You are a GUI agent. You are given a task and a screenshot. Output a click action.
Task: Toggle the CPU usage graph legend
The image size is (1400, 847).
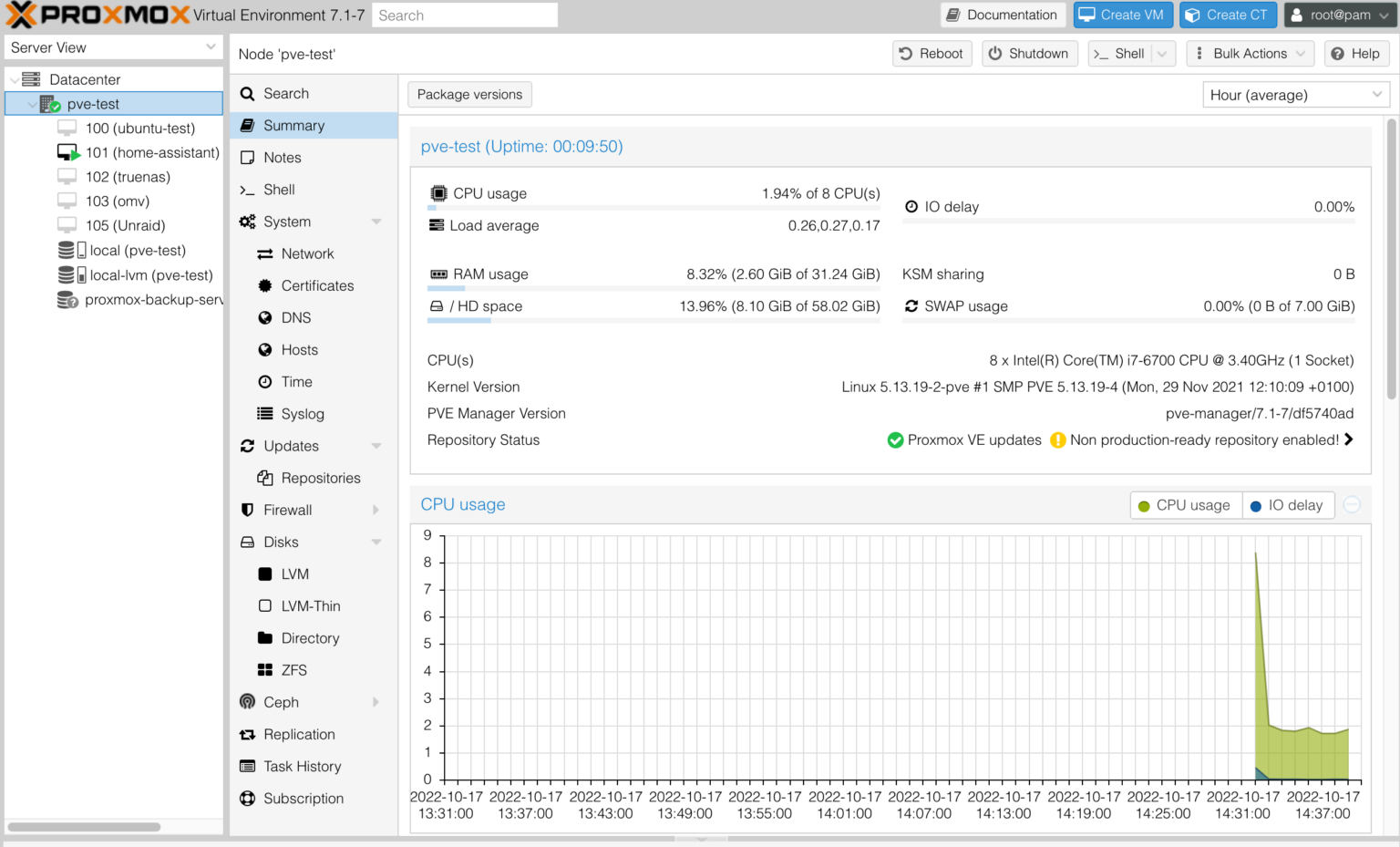(x=1185, y=505)
